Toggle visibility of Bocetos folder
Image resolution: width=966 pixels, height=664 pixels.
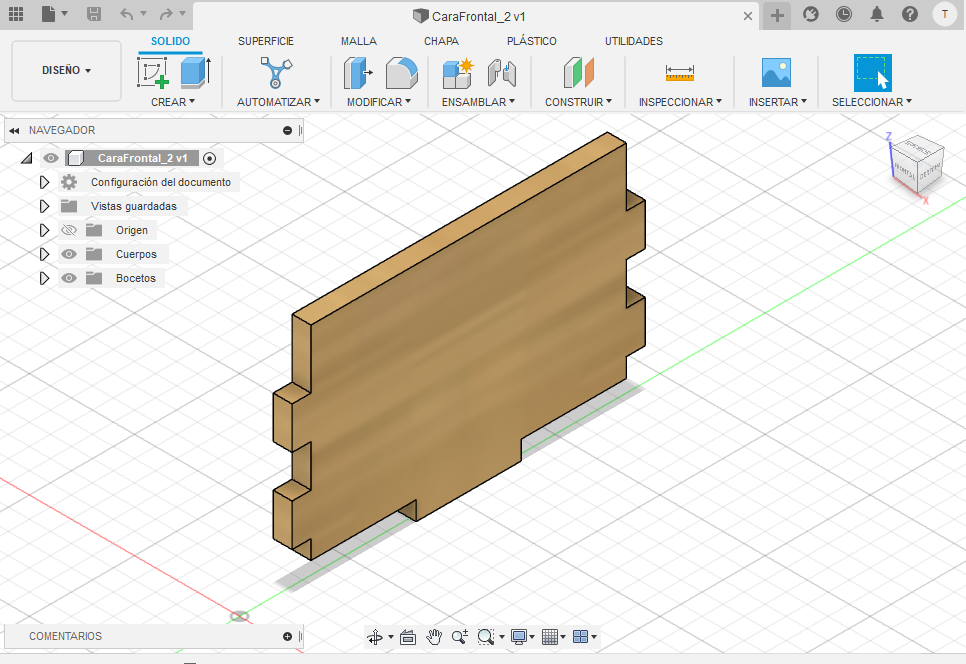(x=69, y=278)
